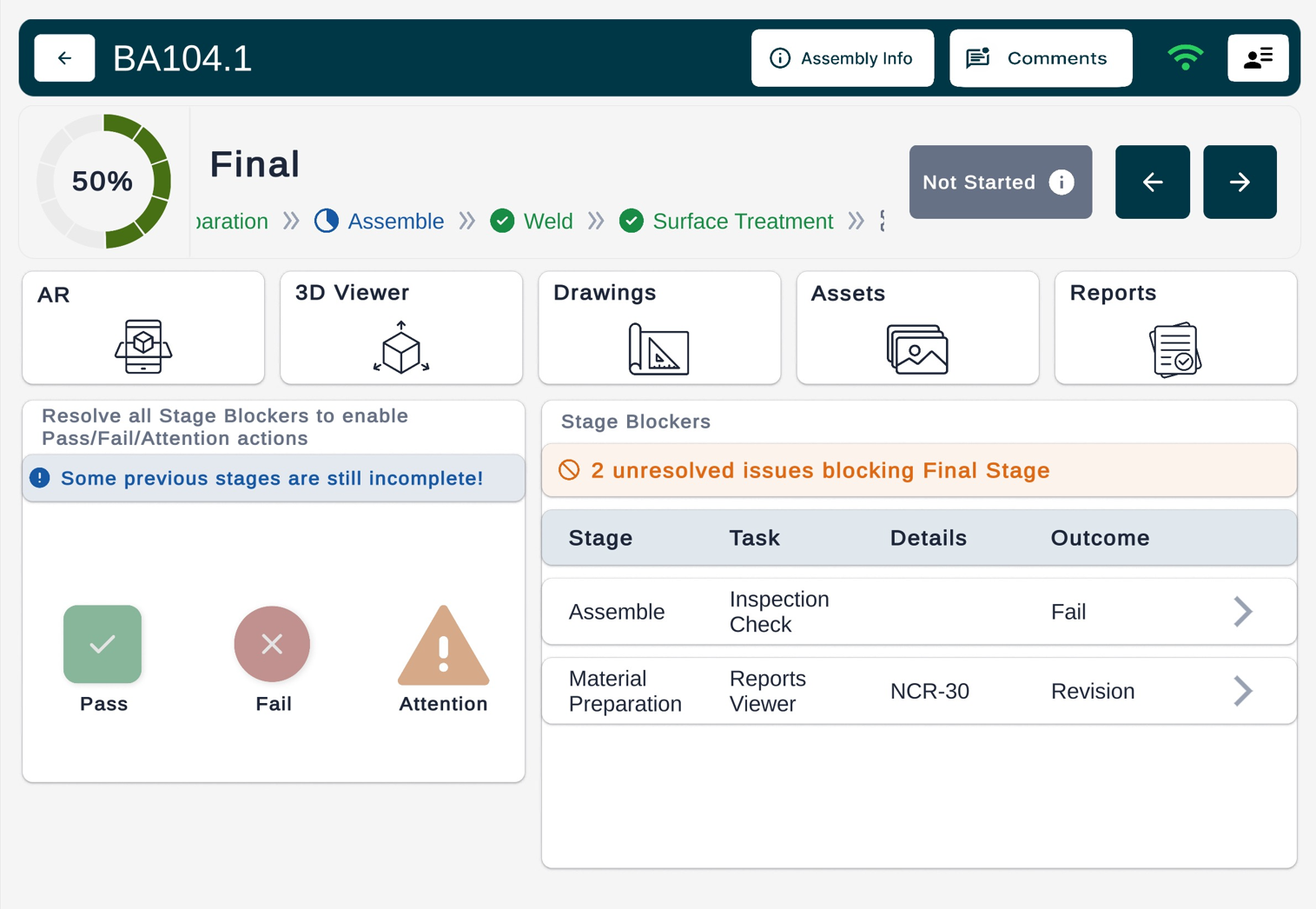The image size is (1316, 909).
Task: Open the AR phone cube icon
Action: (x=143, y=346)
